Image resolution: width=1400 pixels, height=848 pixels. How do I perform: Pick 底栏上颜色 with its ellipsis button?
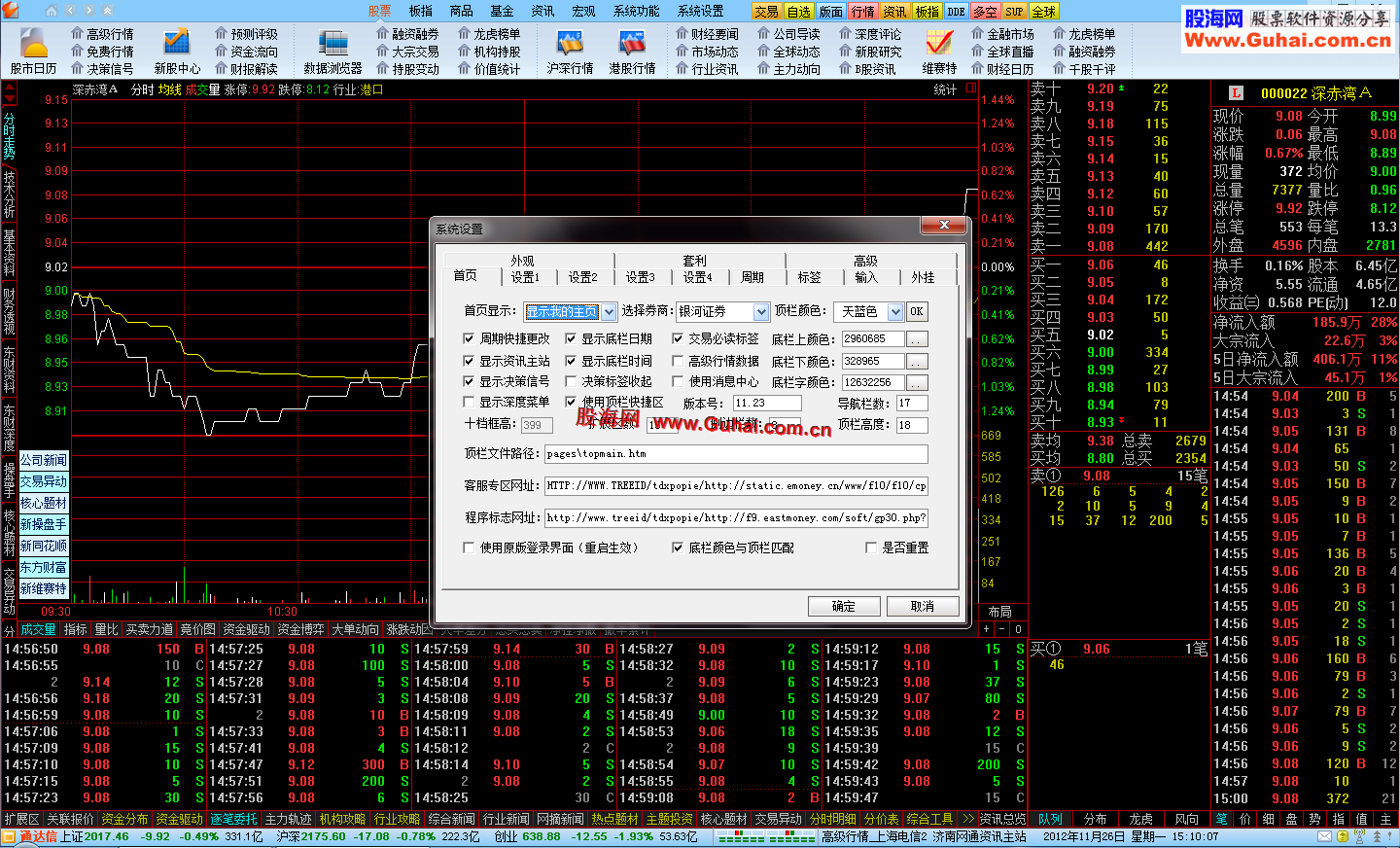(x=917, y=339)
